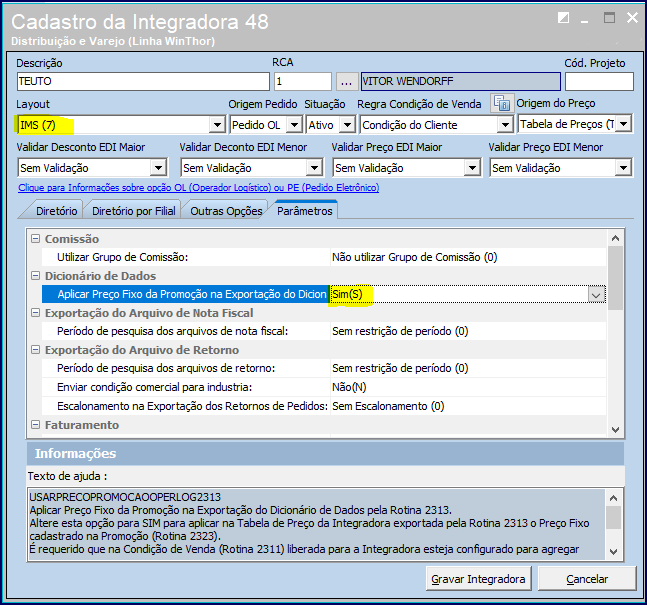Image resolution: width=647 pixels, height=605 pixels.
Task: Select Utilizar Grupo de Comissão row
Action: pos(324,257)
